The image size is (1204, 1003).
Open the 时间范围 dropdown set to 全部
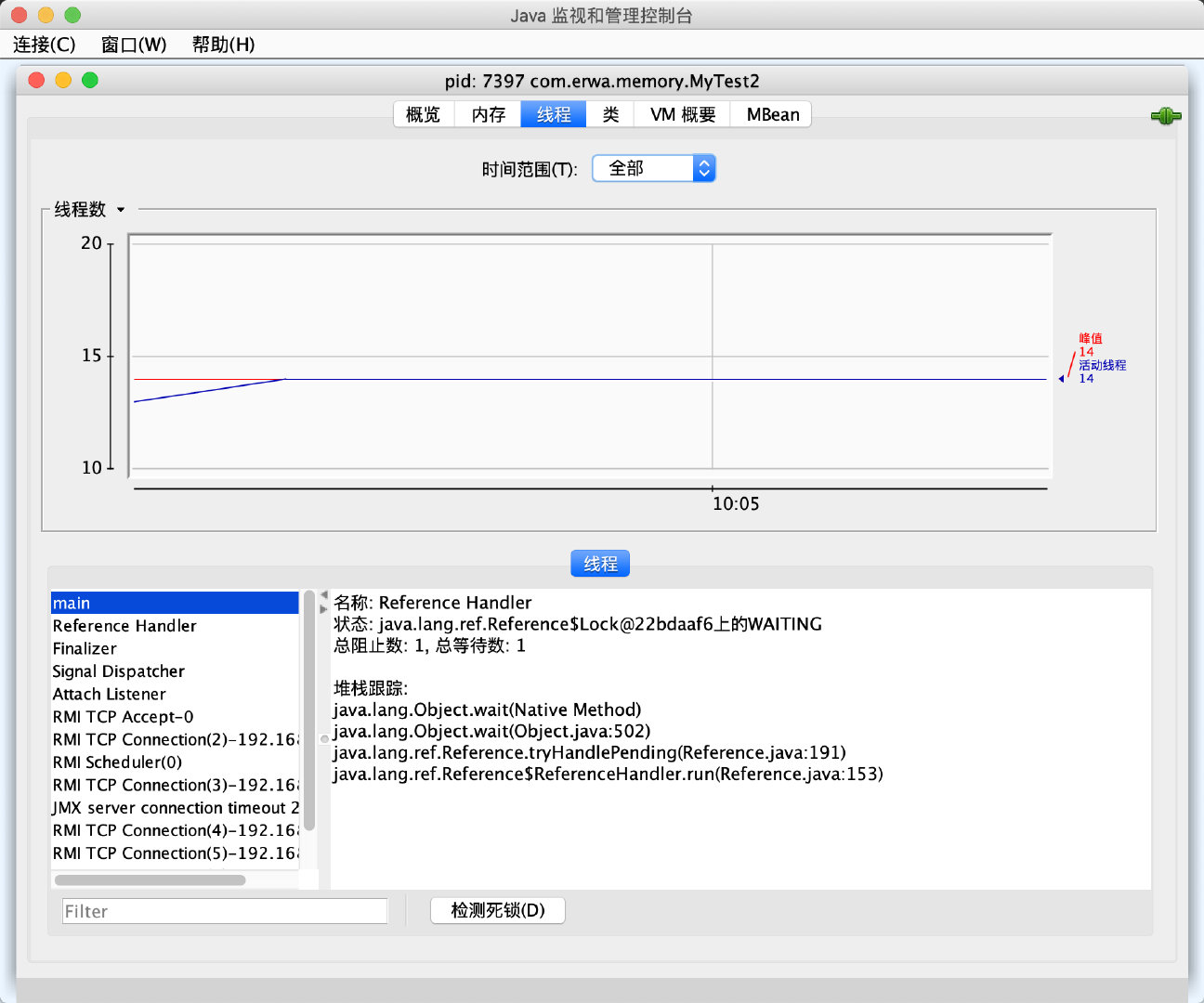click(654, 168)
